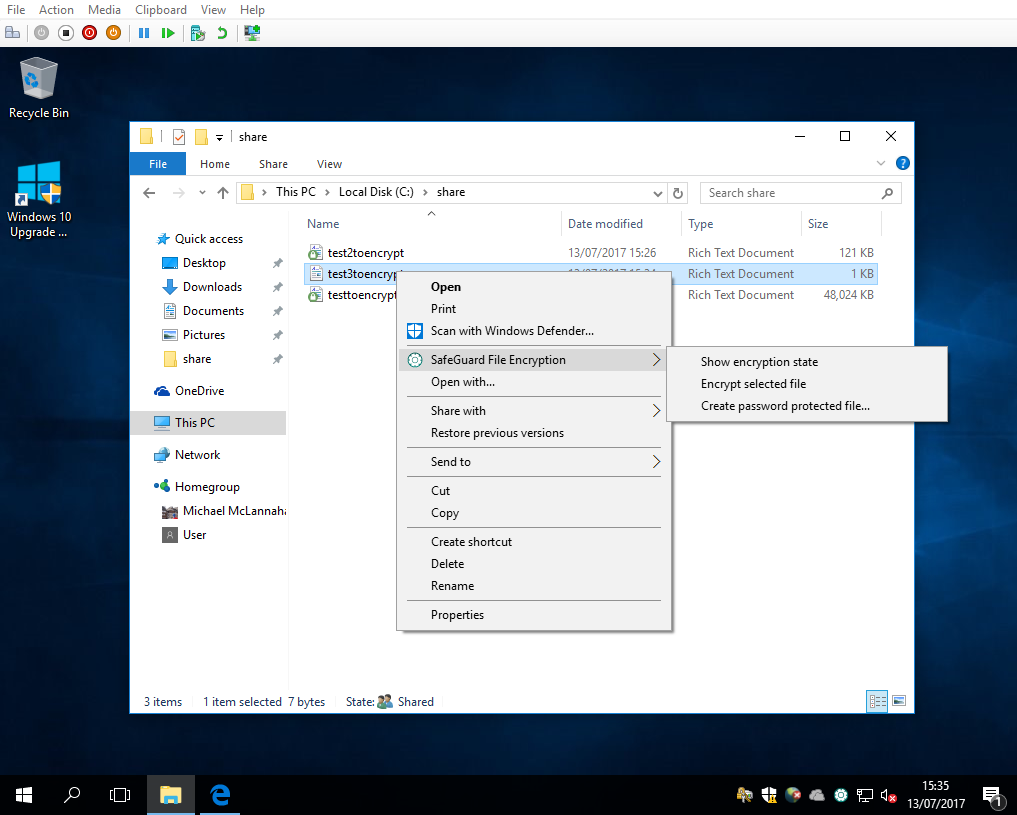Pause the virtual machine
Image resolution: width=1017 pixels, height=815 pixels.
coord(144,32)
